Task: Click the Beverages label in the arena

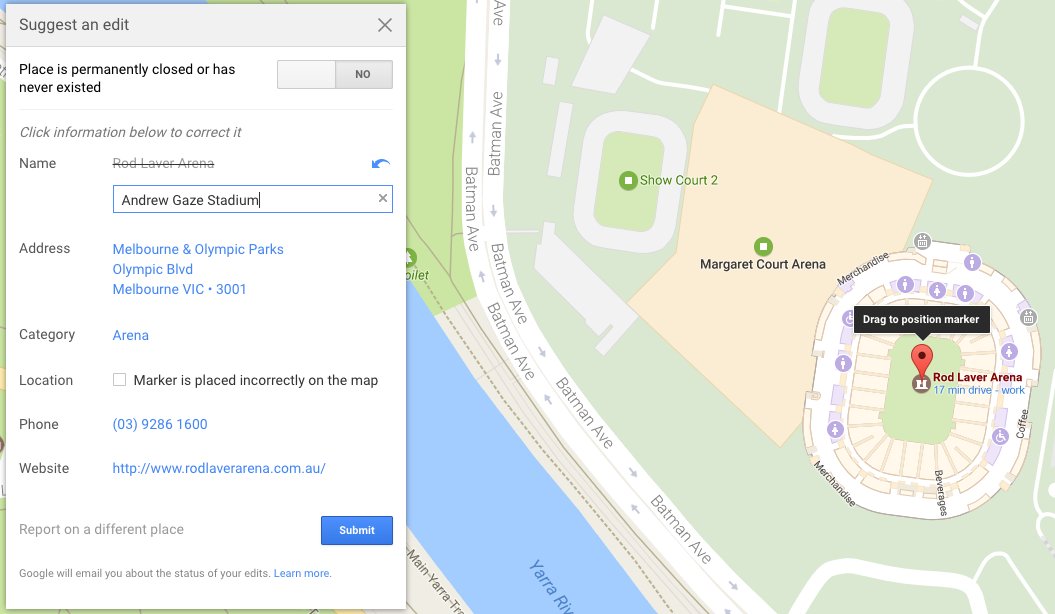Action: click(941, 493)
